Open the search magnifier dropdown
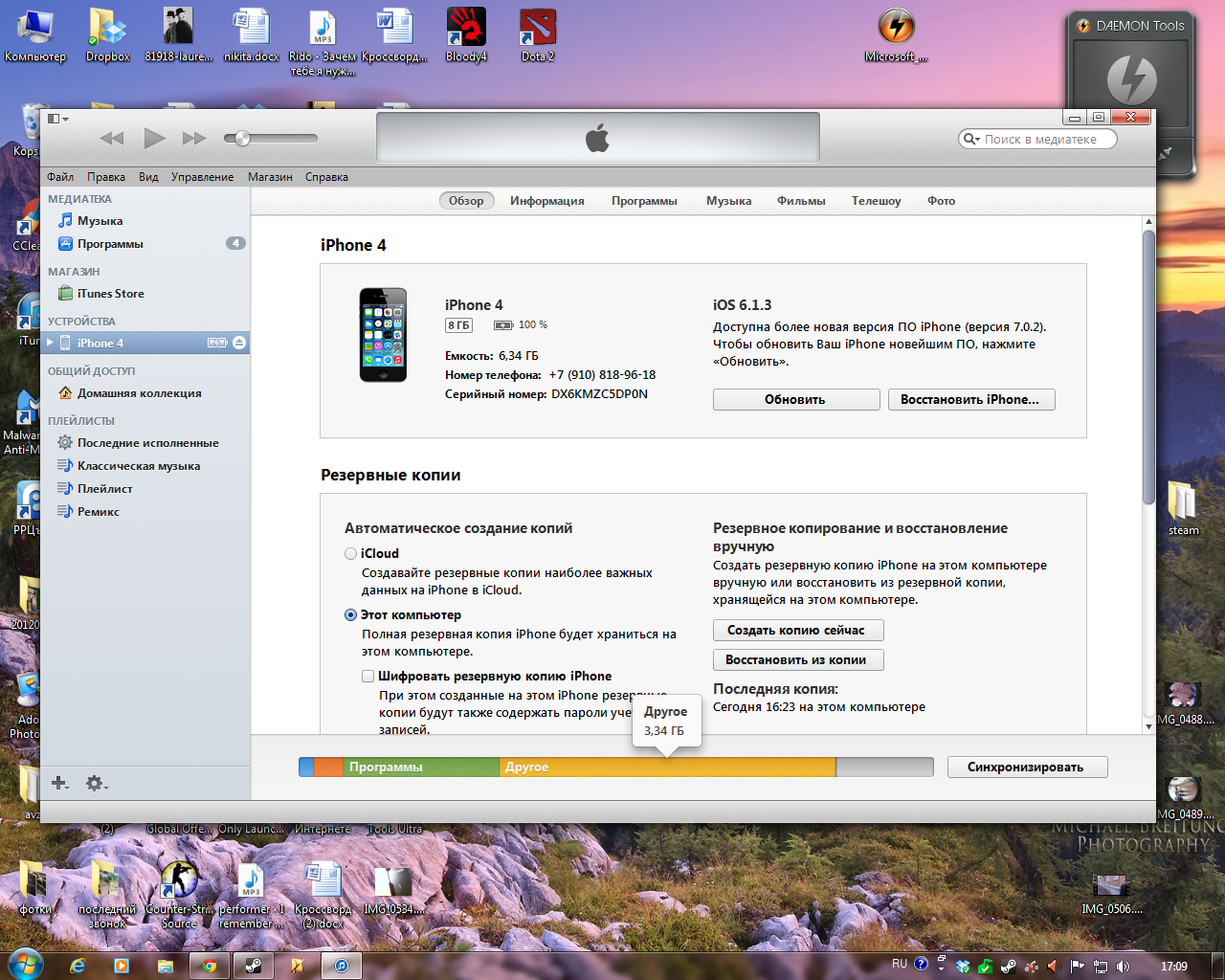The width and height of the screenshot is (1225, 980). tap(971, 139)
